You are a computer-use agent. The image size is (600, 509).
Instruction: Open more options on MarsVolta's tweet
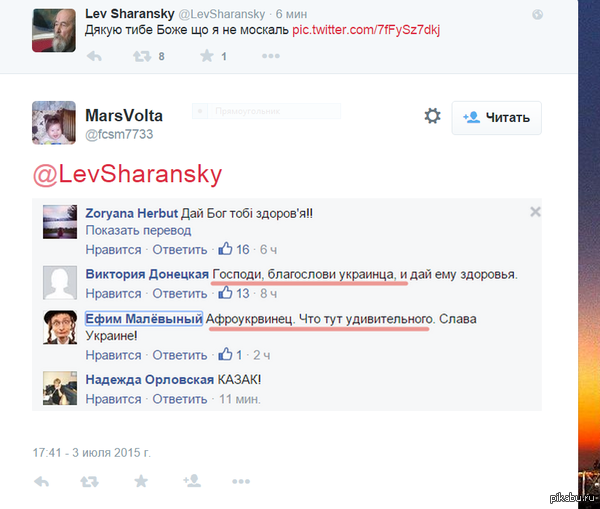(x=241, y=481)
